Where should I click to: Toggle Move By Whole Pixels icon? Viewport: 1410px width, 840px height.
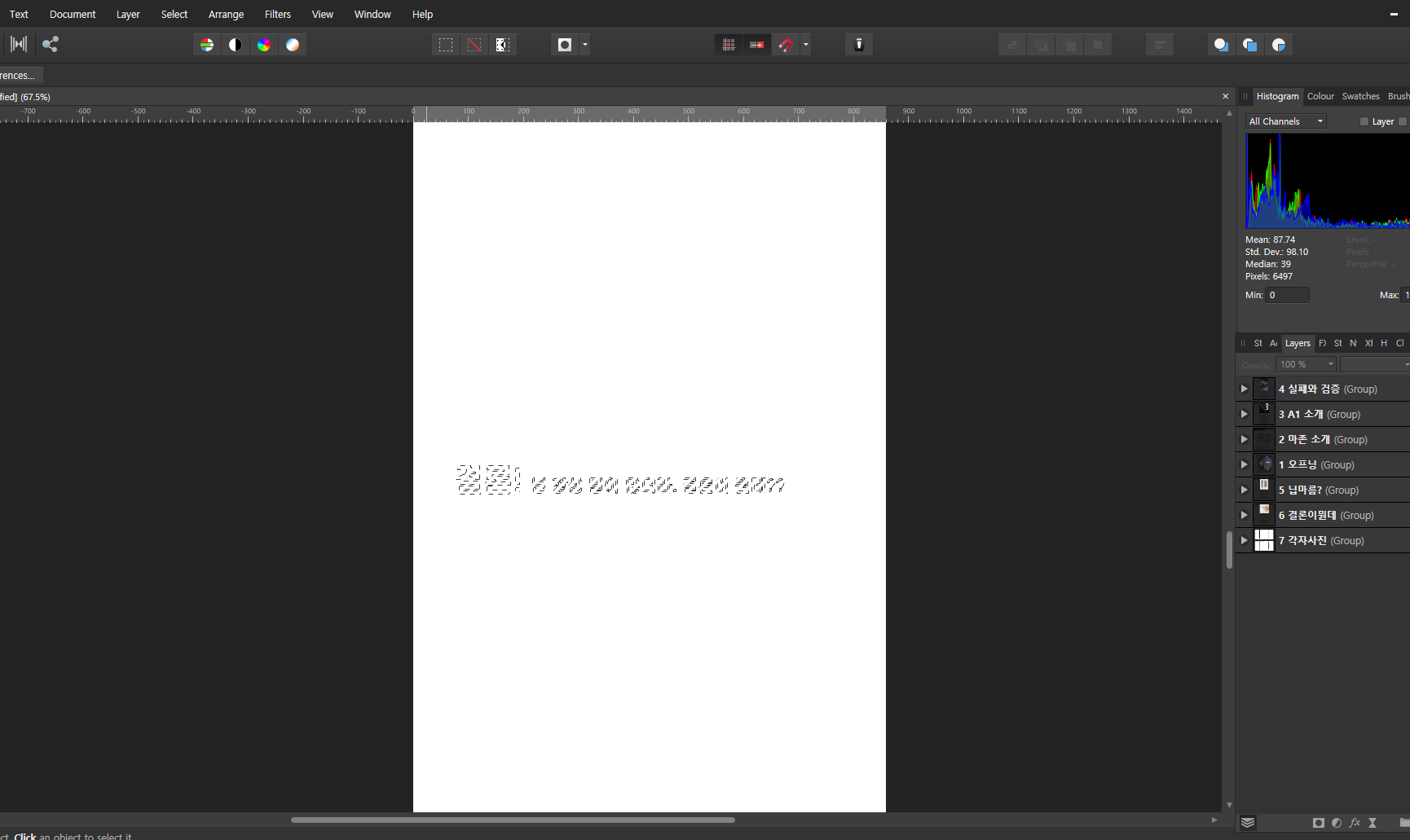[757, 45]
